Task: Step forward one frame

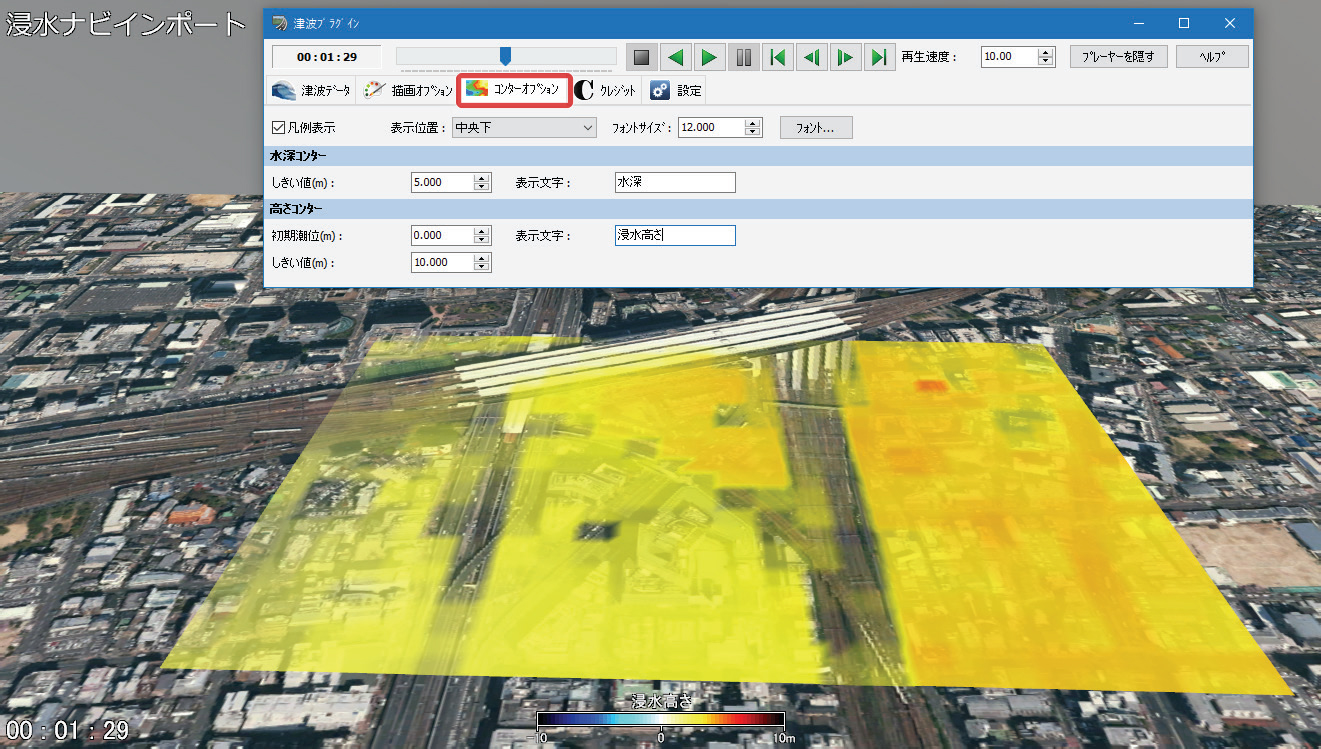Action: click(x=846, y=57)
